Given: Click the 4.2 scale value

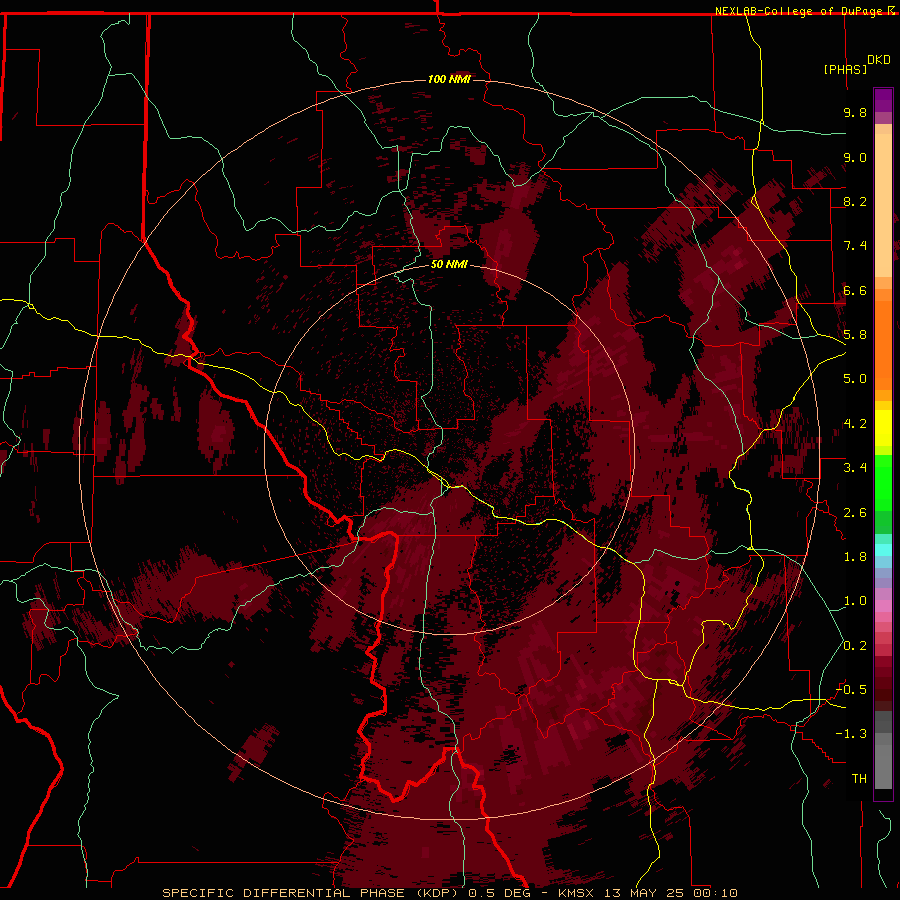Looking at the screenshot, I should click(855, 424).
